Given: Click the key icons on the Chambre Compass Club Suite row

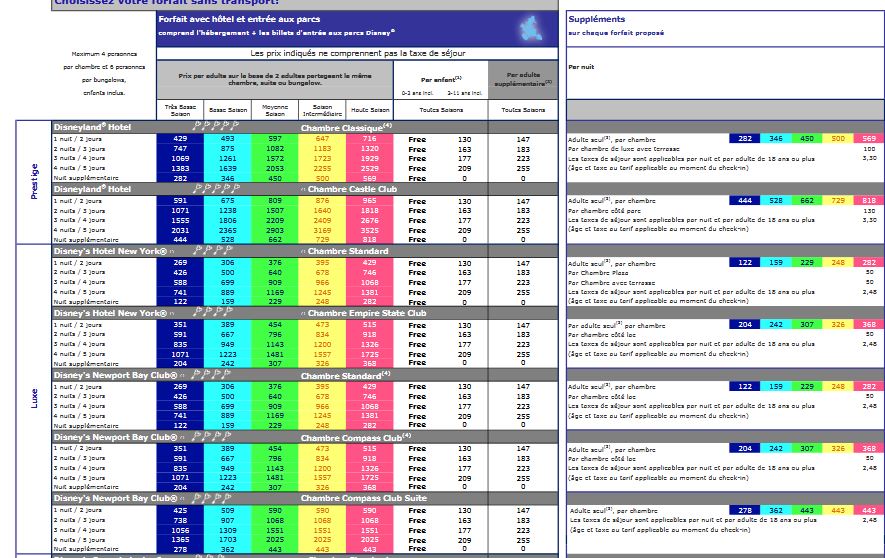Looking at the screenshot, I should click(211, 498).
